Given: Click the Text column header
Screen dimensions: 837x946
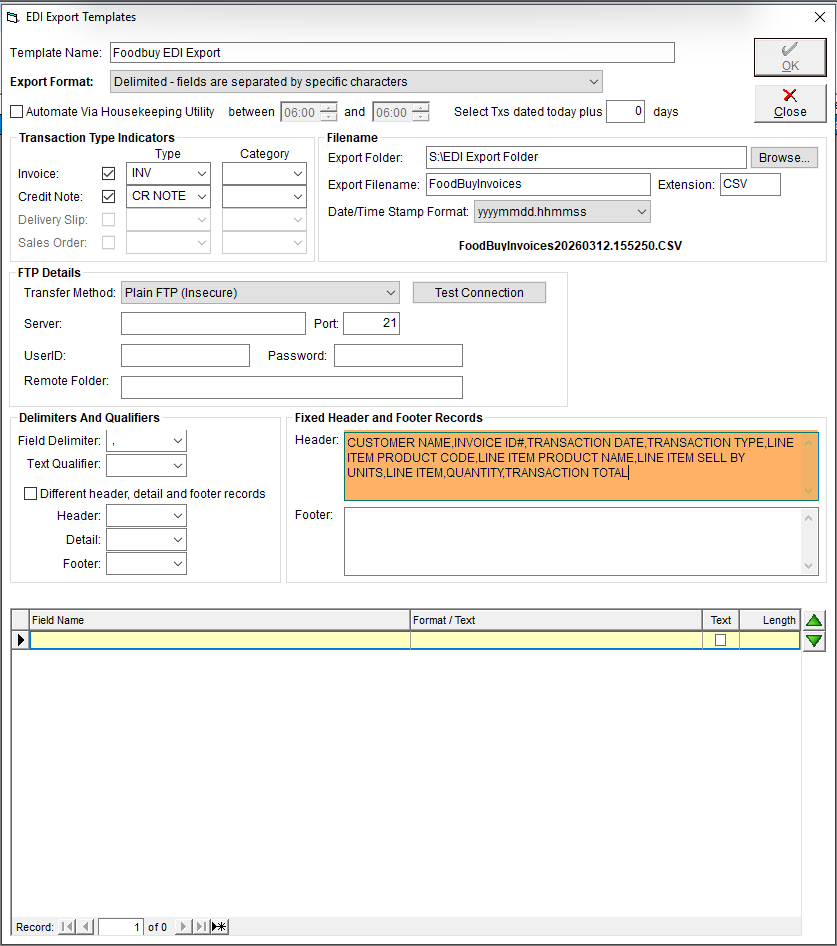Looking at the screenshot, I should 721,620.
